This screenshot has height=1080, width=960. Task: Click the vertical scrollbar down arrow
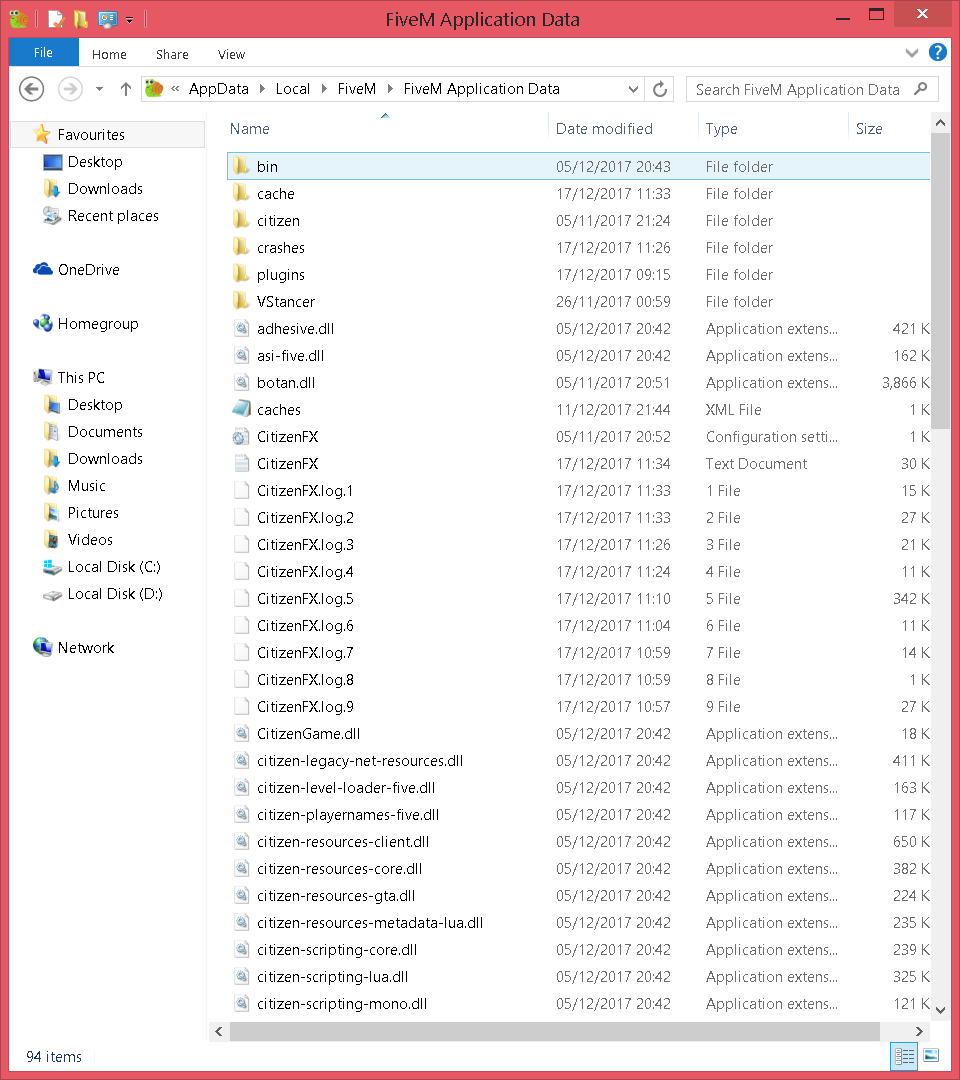coord(940,1010)
